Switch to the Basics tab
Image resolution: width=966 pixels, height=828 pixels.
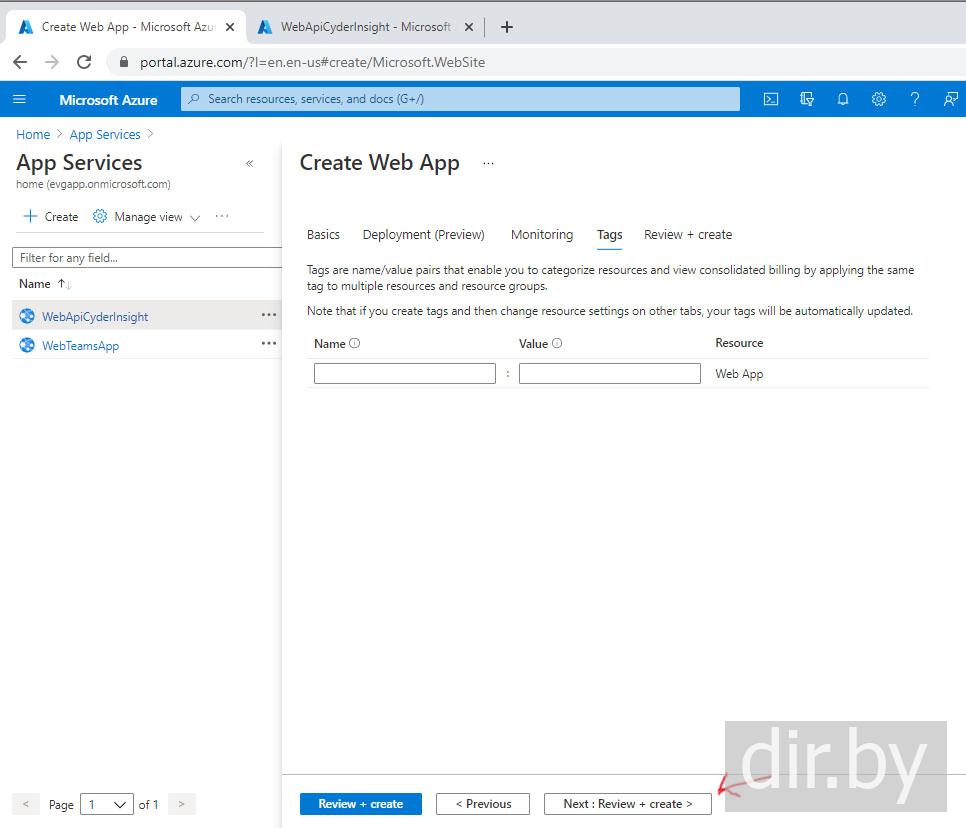pyautogui.click(x=323, y=235)
